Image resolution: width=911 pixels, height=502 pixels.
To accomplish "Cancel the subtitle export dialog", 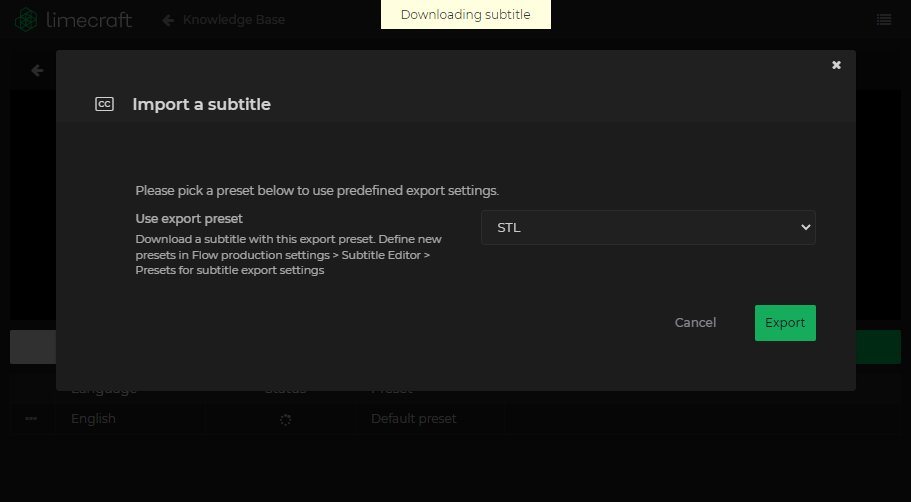I will [695, 323].
